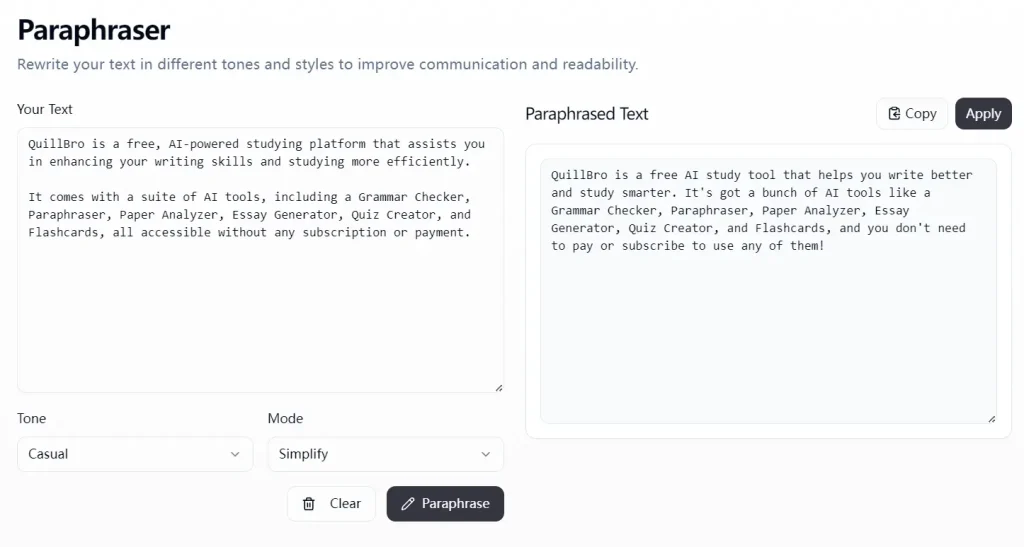This screenshot has height=547, width=1024.
Task: Copy the paraphrased text with the Copy button
Action: [912, 114]
